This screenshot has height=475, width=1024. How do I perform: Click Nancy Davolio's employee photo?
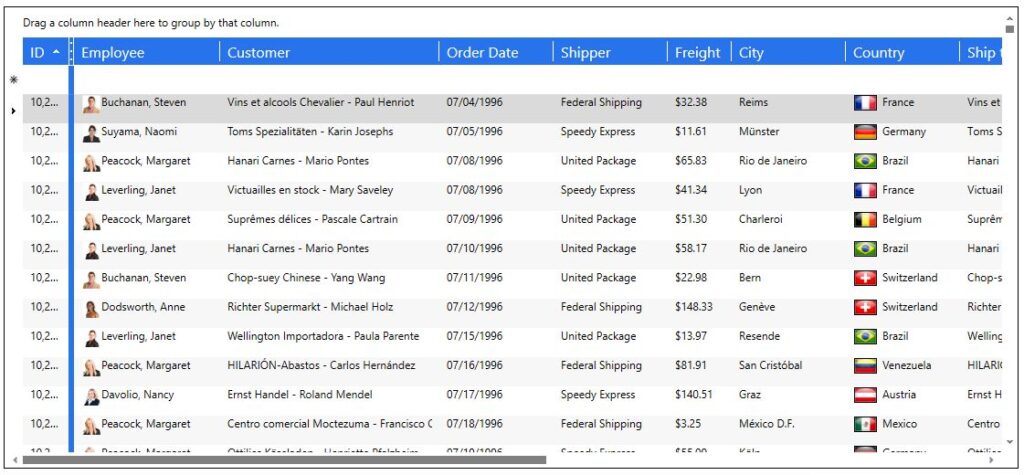(x=91, y=397)
